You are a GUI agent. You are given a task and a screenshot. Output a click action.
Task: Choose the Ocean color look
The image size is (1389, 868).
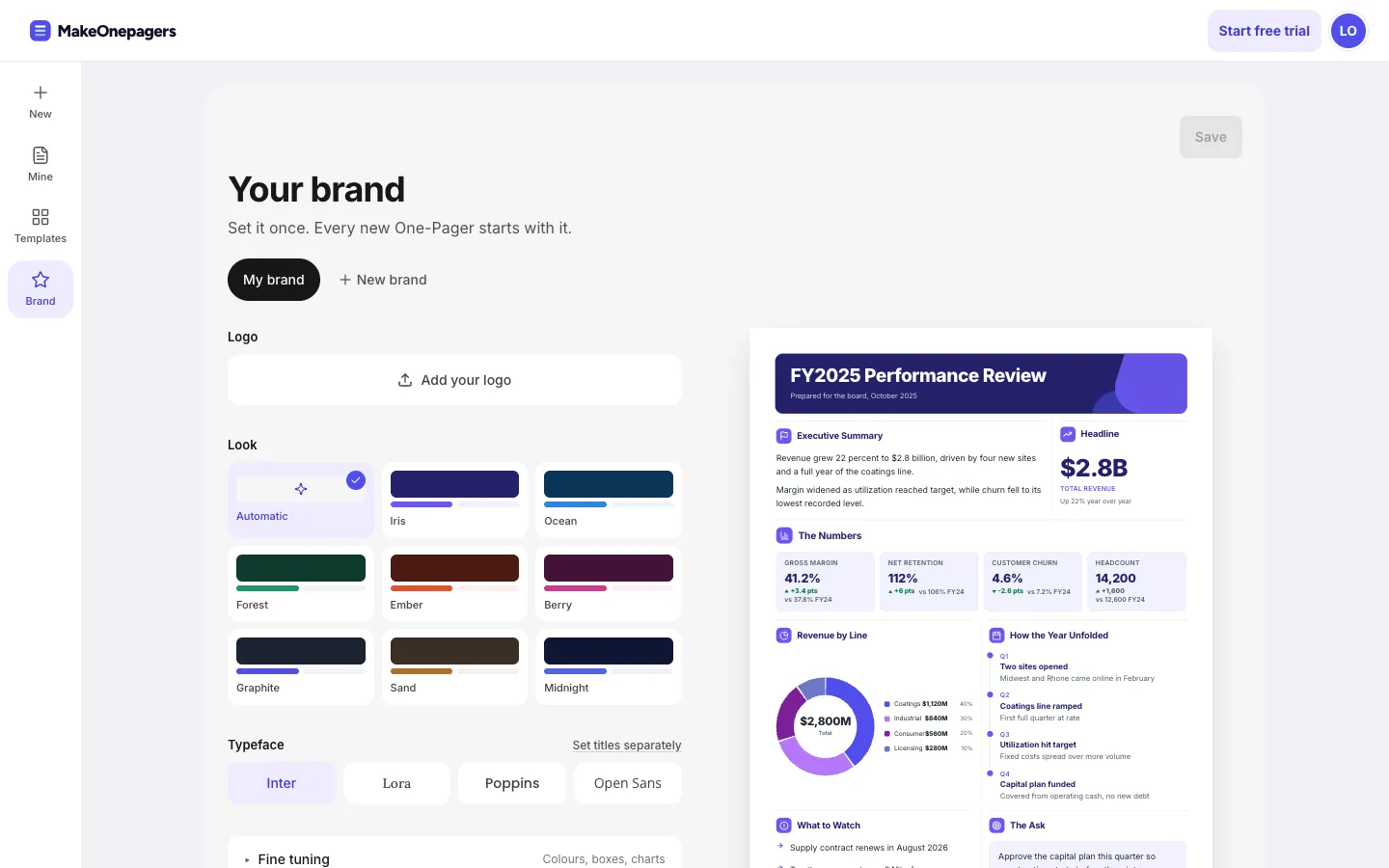point(609,500)
